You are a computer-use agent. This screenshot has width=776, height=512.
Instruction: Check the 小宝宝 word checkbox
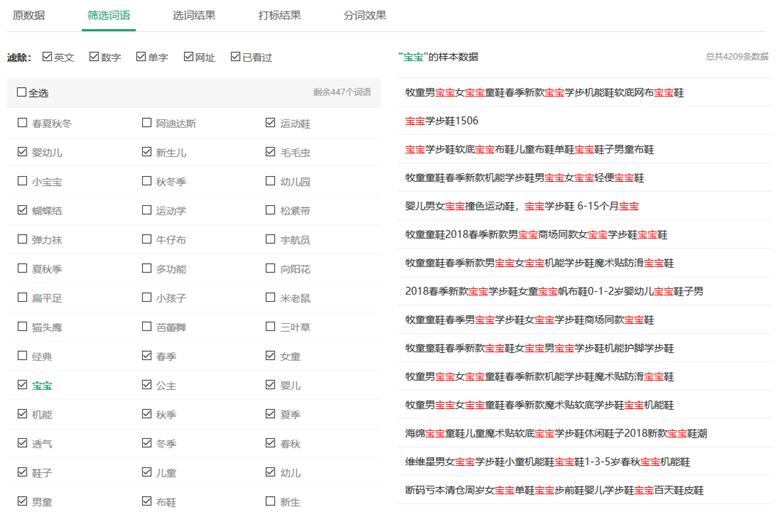(x=22, y=181)
